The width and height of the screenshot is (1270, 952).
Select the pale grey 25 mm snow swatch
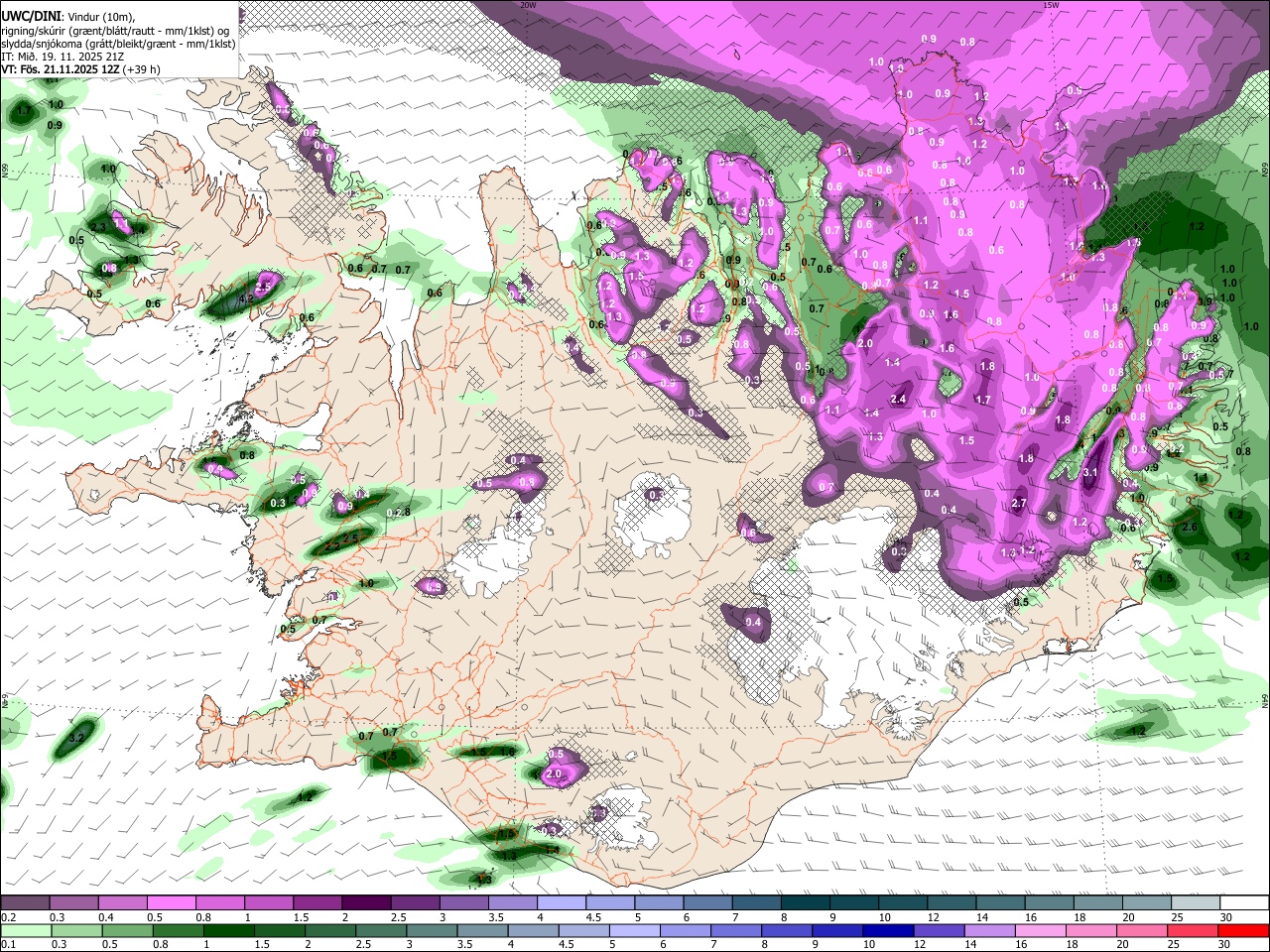tap(1196, 902)
